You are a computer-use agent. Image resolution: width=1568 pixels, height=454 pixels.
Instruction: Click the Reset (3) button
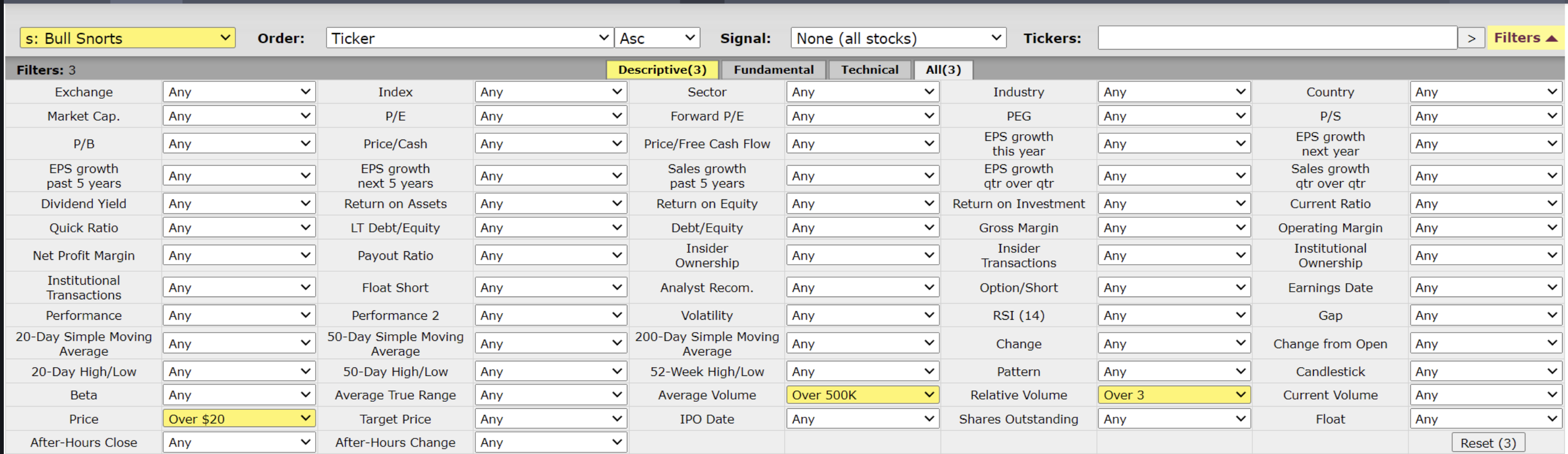coord(1488,443)
